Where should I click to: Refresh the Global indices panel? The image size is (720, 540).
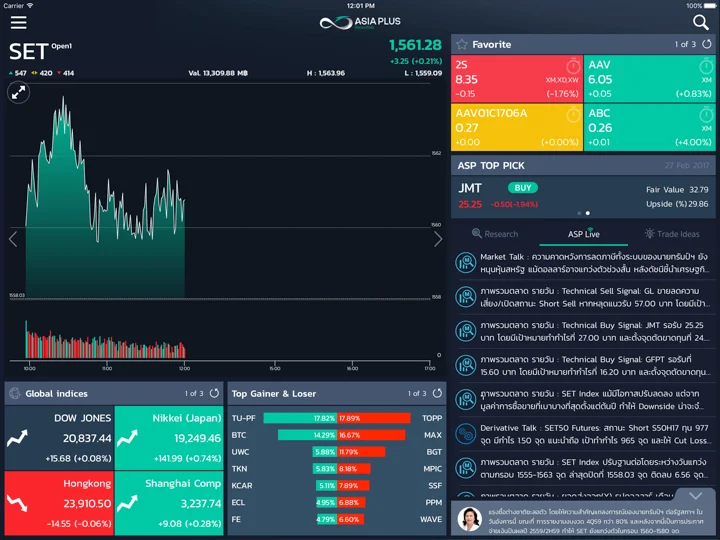214,394
